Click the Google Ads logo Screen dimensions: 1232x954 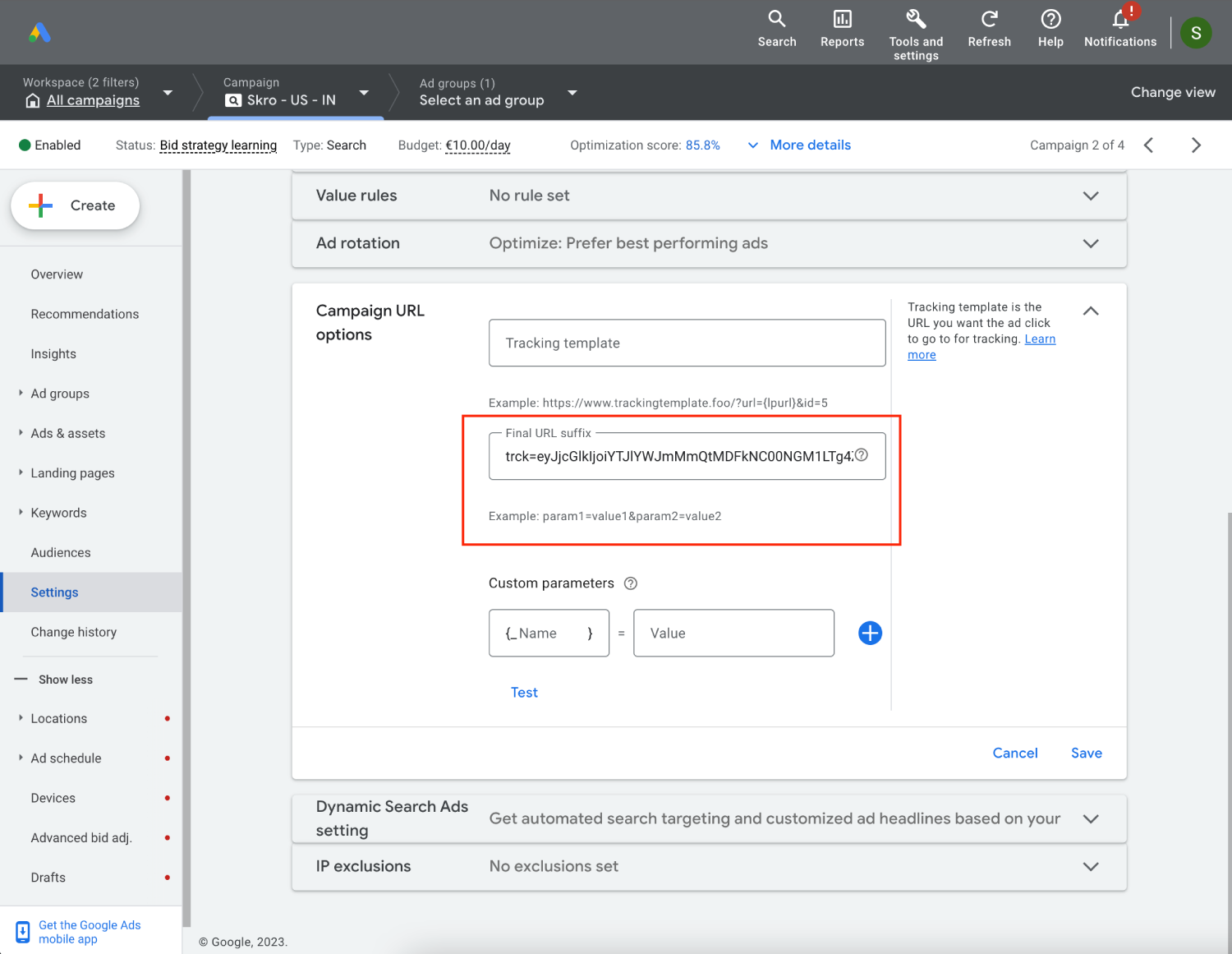(39, 33)
